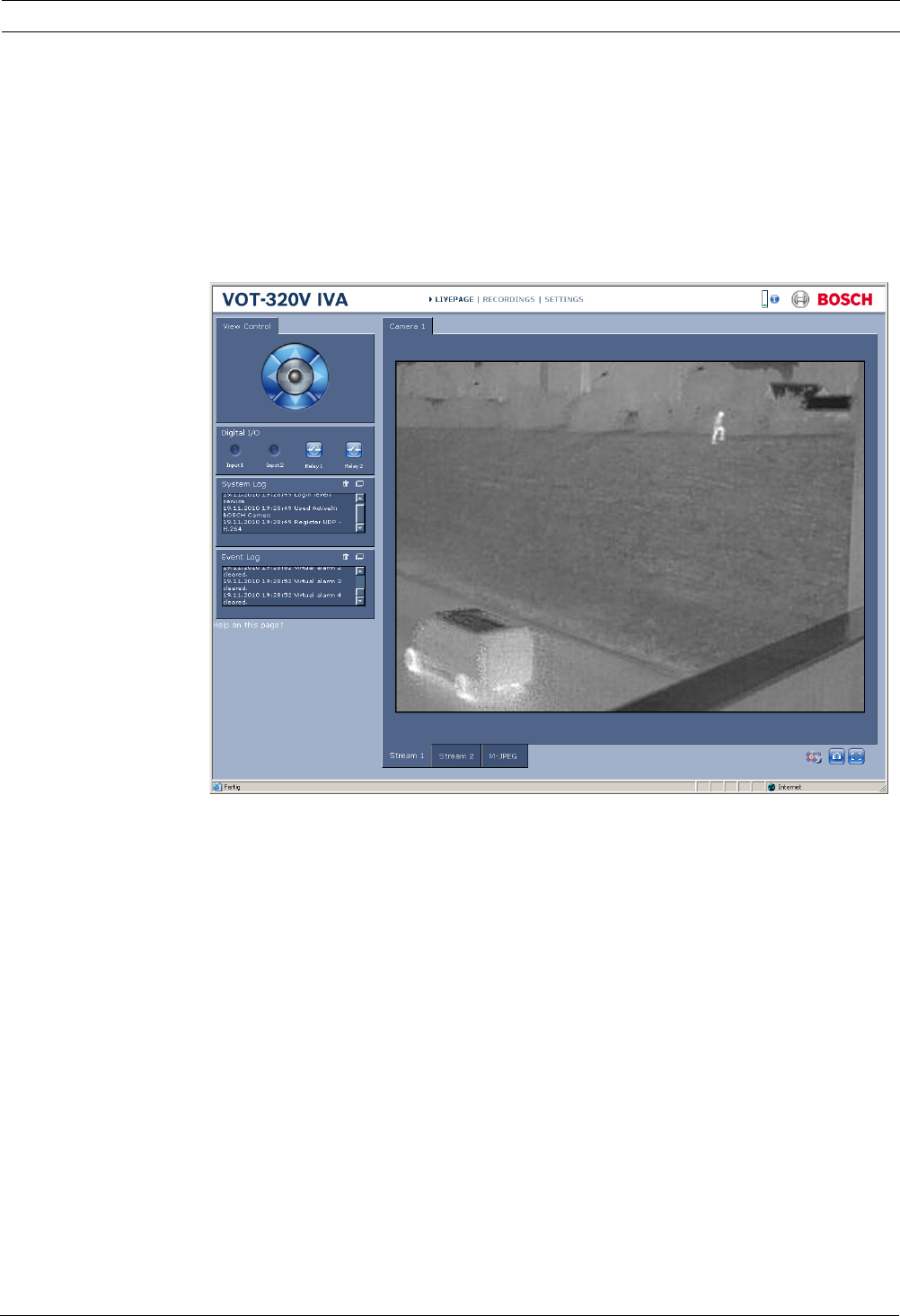
Task: Select the View Control tab
Action: coord(247,326)
